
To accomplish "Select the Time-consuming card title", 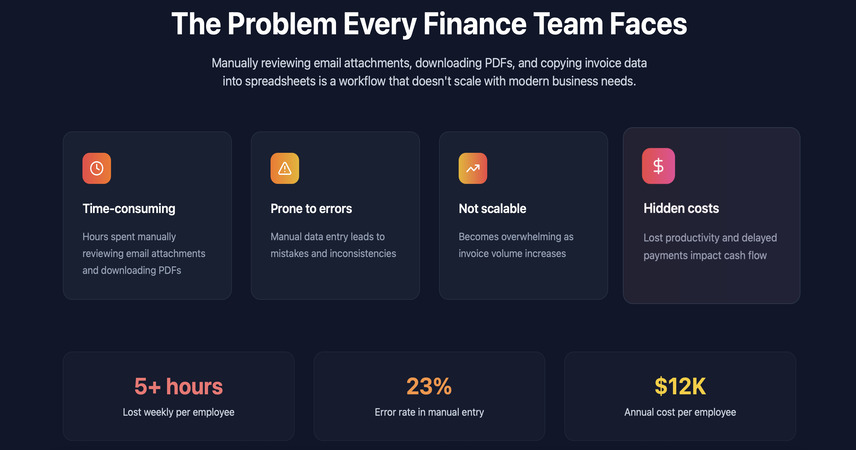I will pos(129,209).
